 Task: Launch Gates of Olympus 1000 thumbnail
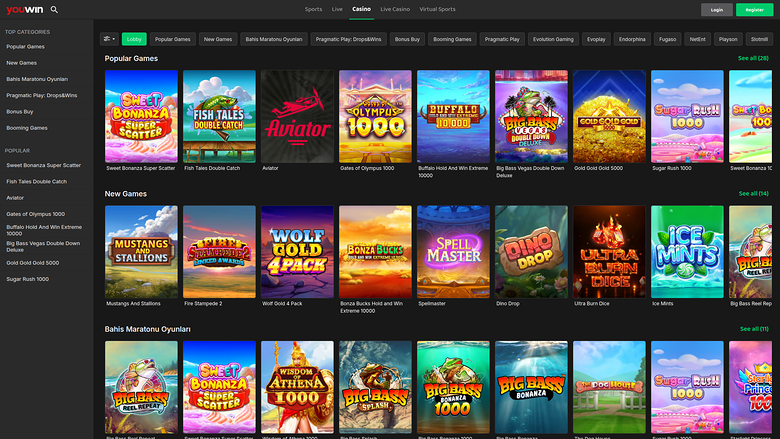(376, 116)
